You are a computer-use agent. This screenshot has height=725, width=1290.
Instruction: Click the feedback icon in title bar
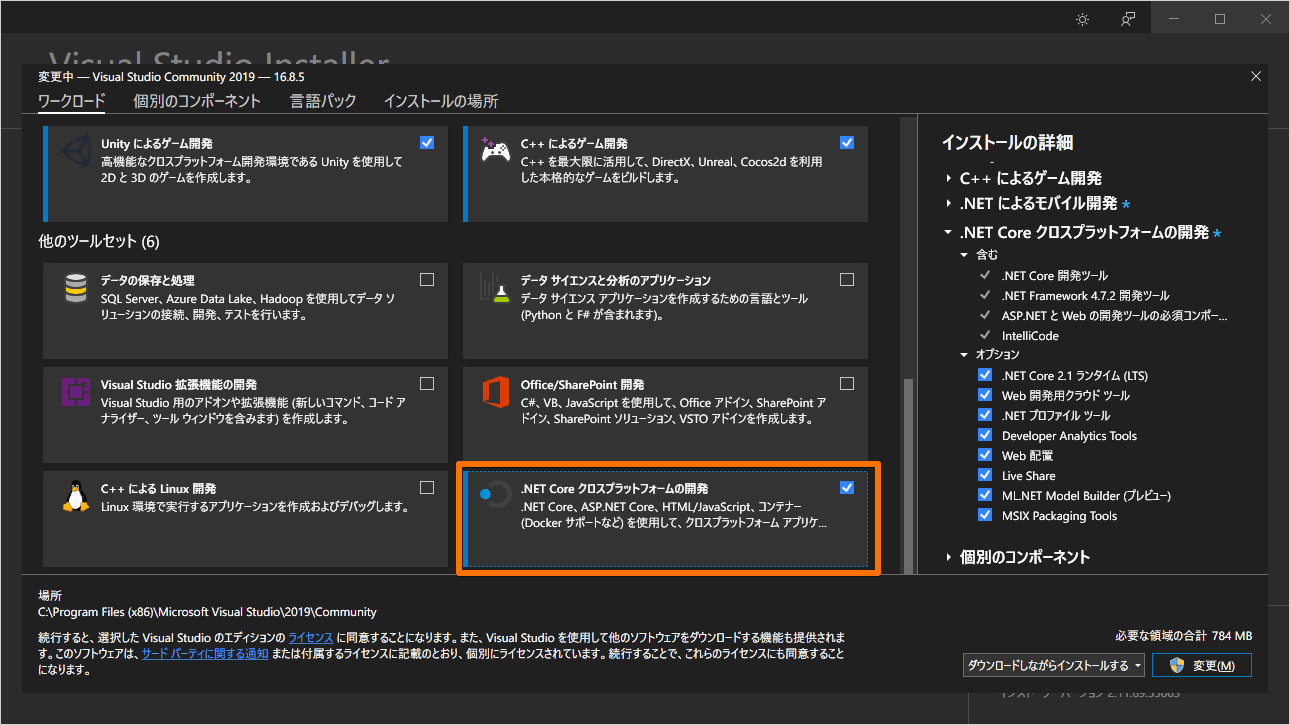click(x=1128, y=19)
